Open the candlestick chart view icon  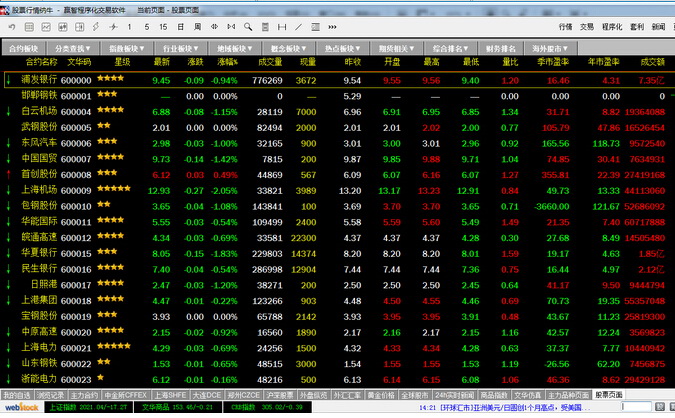tap(63, 27)
